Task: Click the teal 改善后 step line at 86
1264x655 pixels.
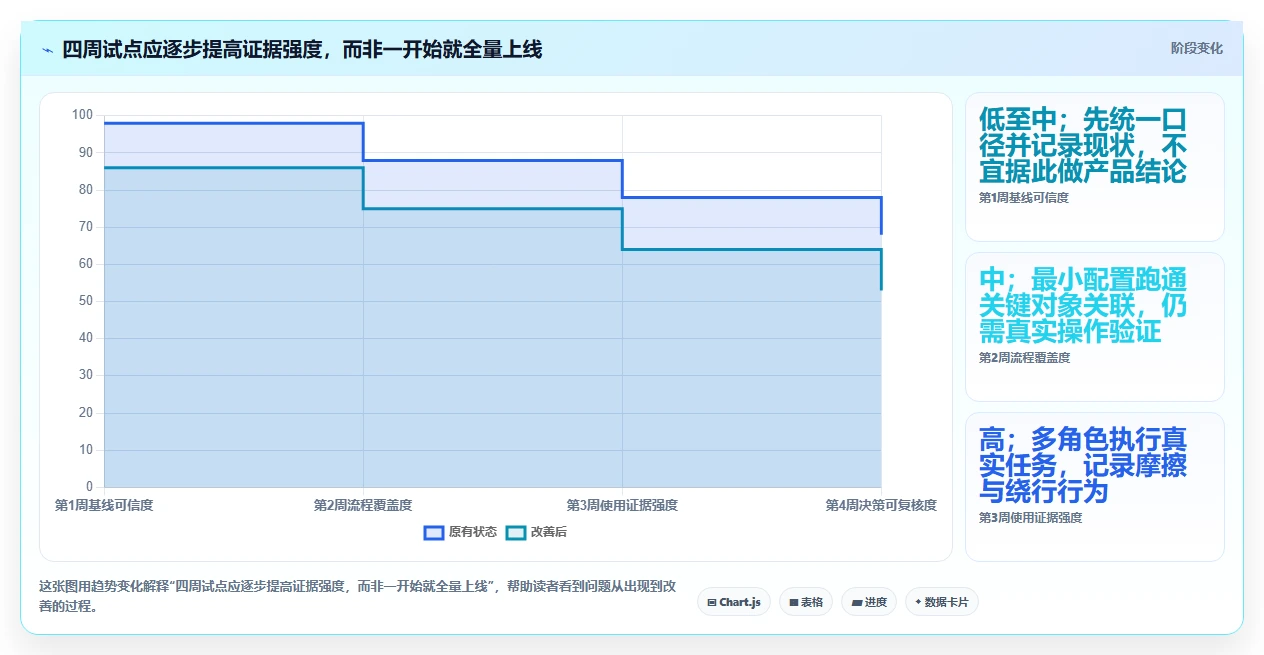Action: [233, 168]
